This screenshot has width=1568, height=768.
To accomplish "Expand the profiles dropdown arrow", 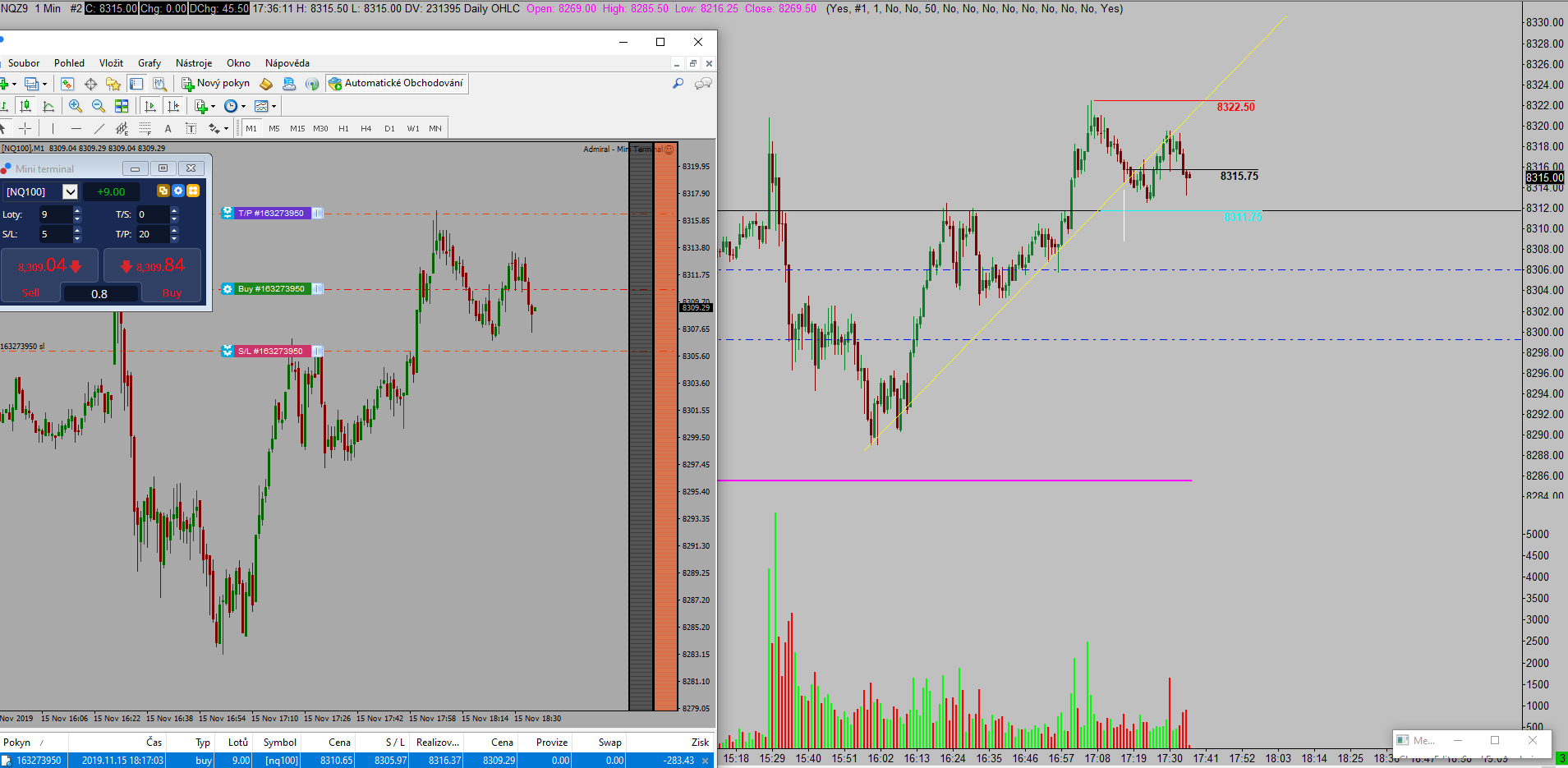I will pos(44,84).
